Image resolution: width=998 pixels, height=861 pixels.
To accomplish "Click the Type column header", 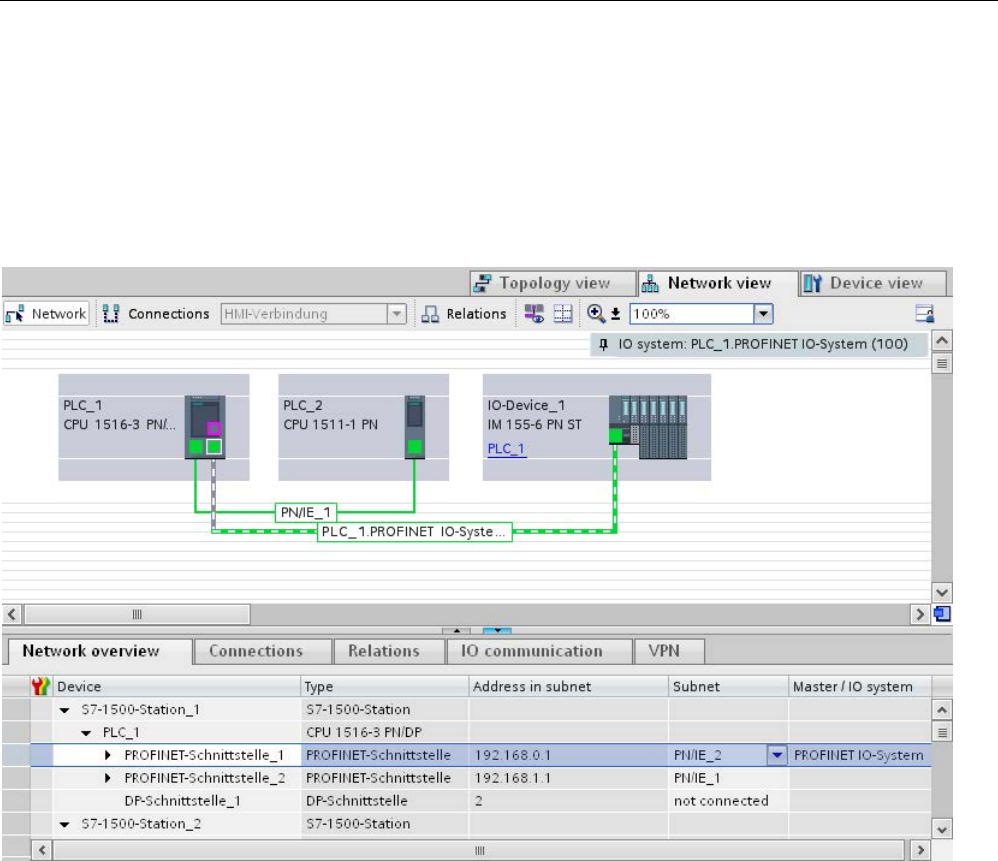I will point(384,687).
